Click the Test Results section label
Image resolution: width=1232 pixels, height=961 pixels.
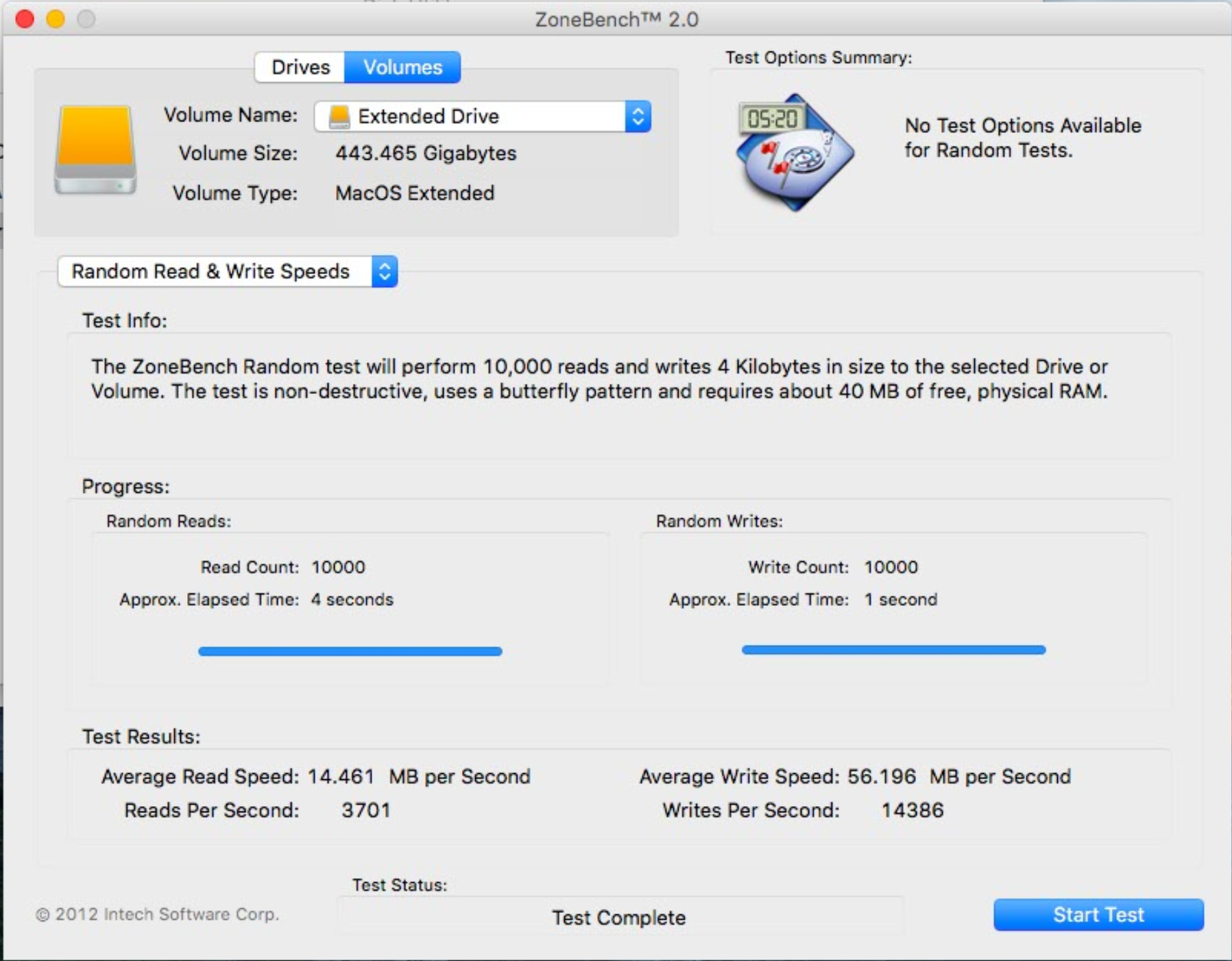coord(141,737)
